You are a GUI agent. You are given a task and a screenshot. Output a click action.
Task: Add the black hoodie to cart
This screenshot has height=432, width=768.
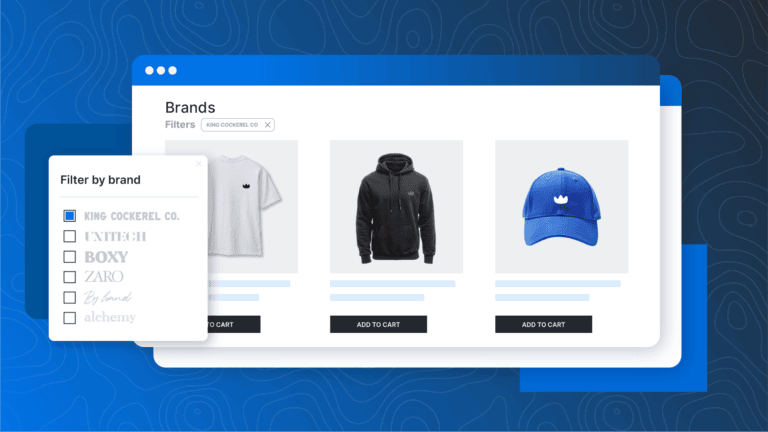point(378,324)
